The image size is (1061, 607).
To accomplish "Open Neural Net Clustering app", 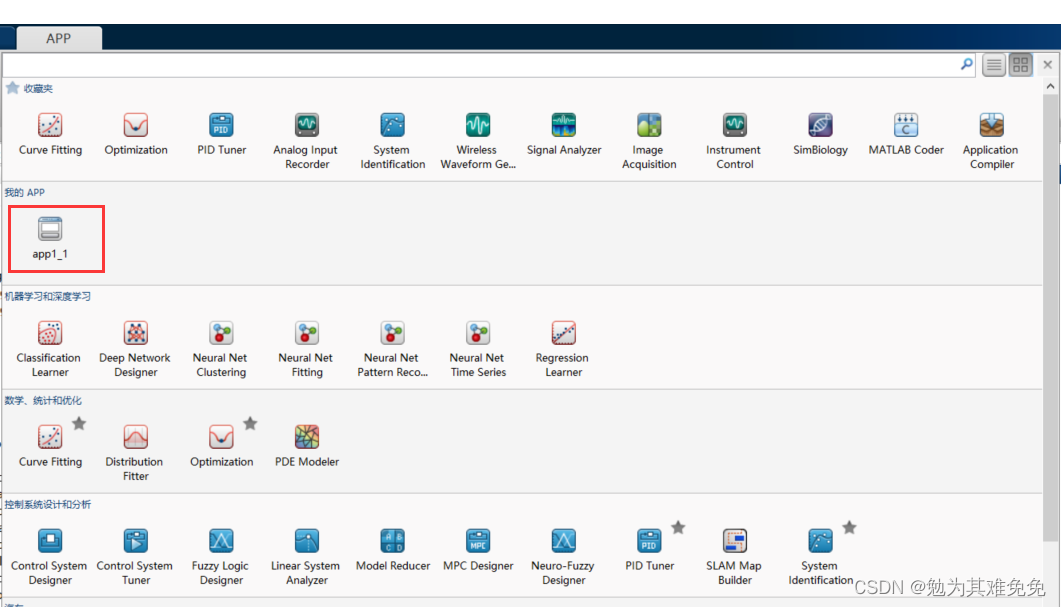I will click(221, 349).
